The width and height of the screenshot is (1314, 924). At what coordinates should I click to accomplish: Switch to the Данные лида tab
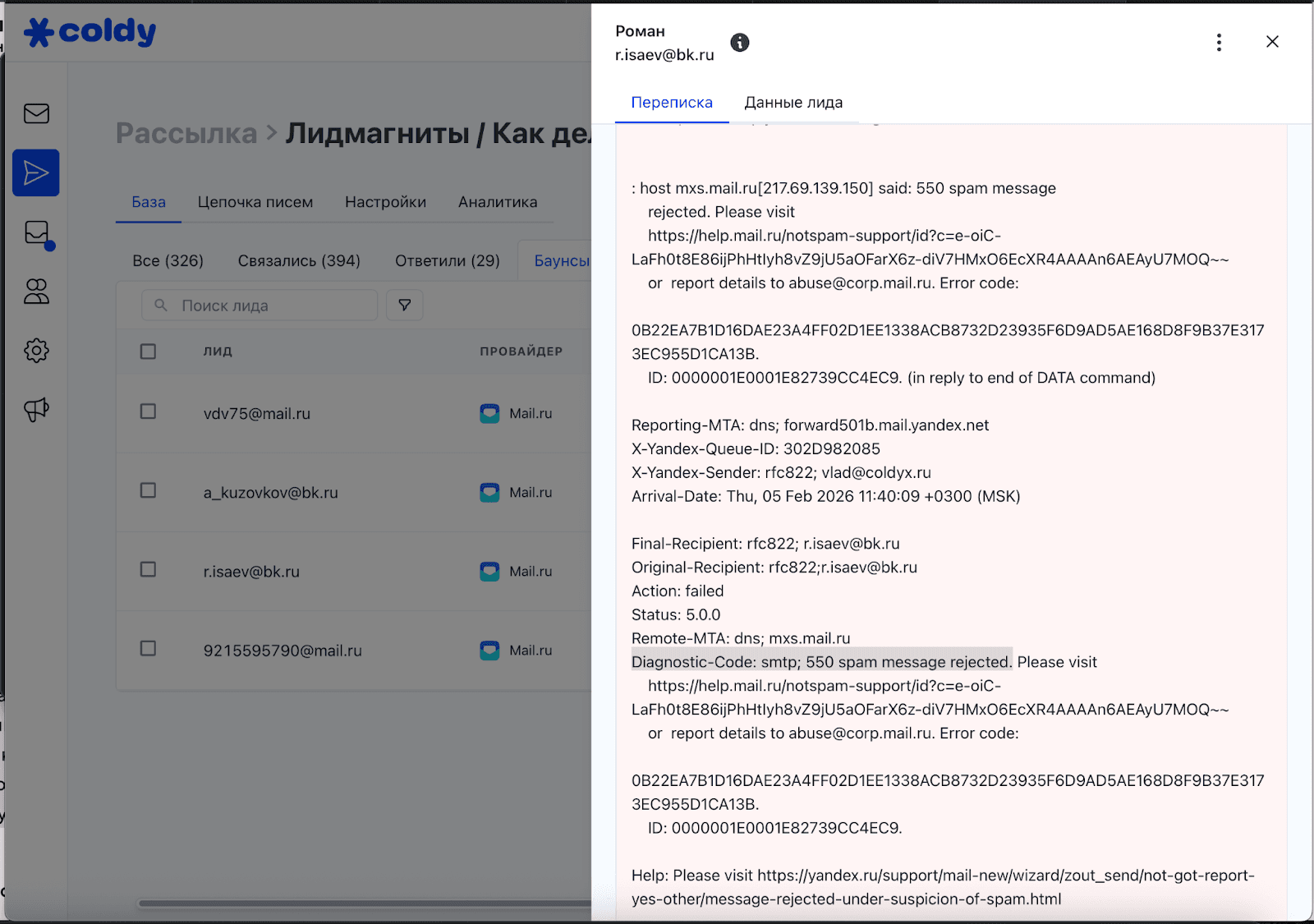point(793,103)
